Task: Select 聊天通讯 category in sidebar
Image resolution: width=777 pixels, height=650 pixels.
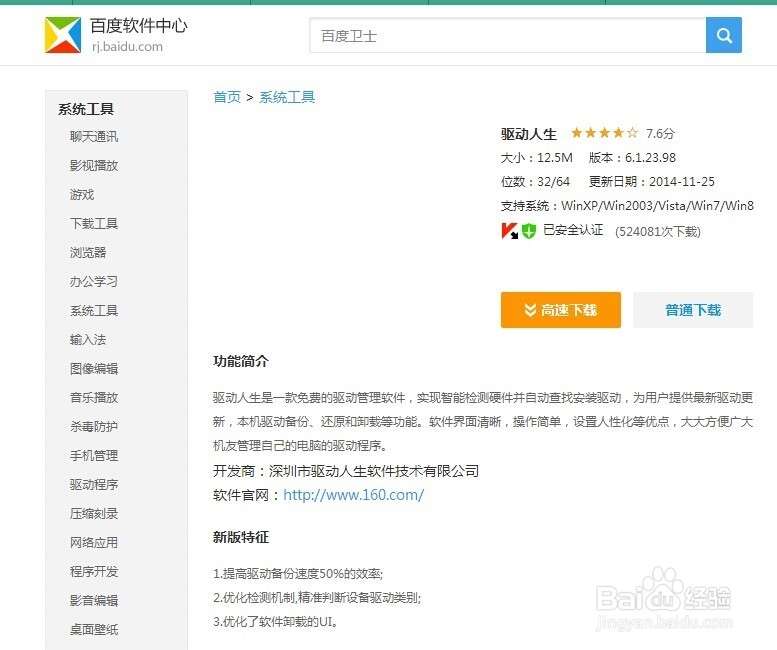Action: pos(94,136)
